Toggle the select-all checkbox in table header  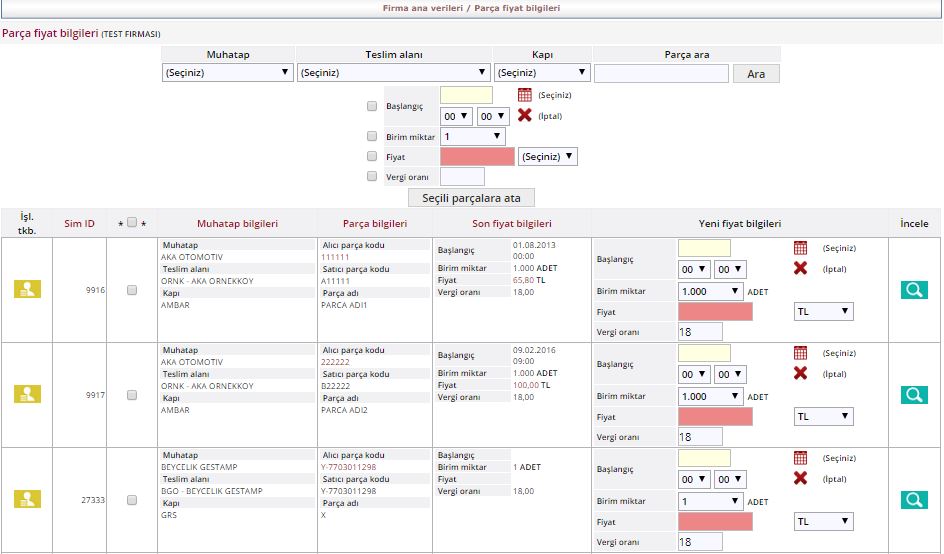pyautogui.click(x=131, y=223)
